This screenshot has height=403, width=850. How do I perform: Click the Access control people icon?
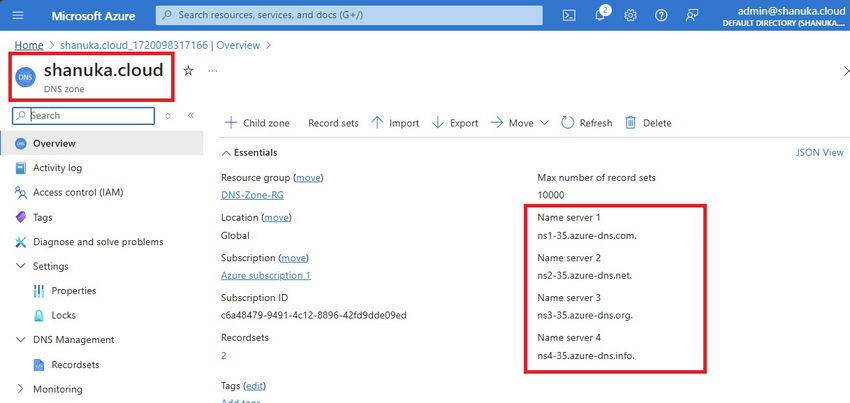pos(21,193)
